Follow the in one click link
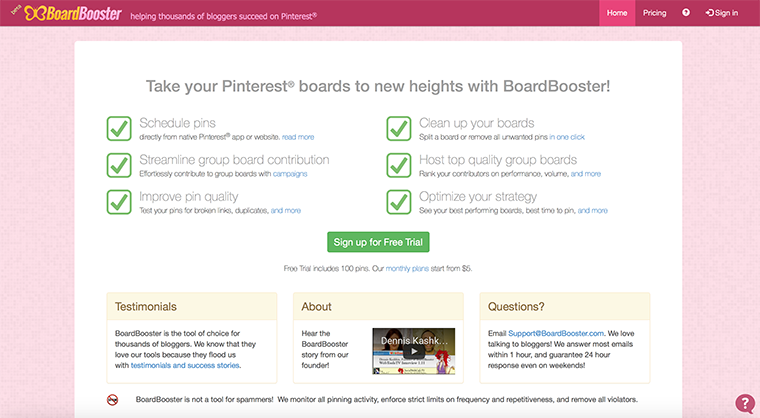 (x=567, y=137)
